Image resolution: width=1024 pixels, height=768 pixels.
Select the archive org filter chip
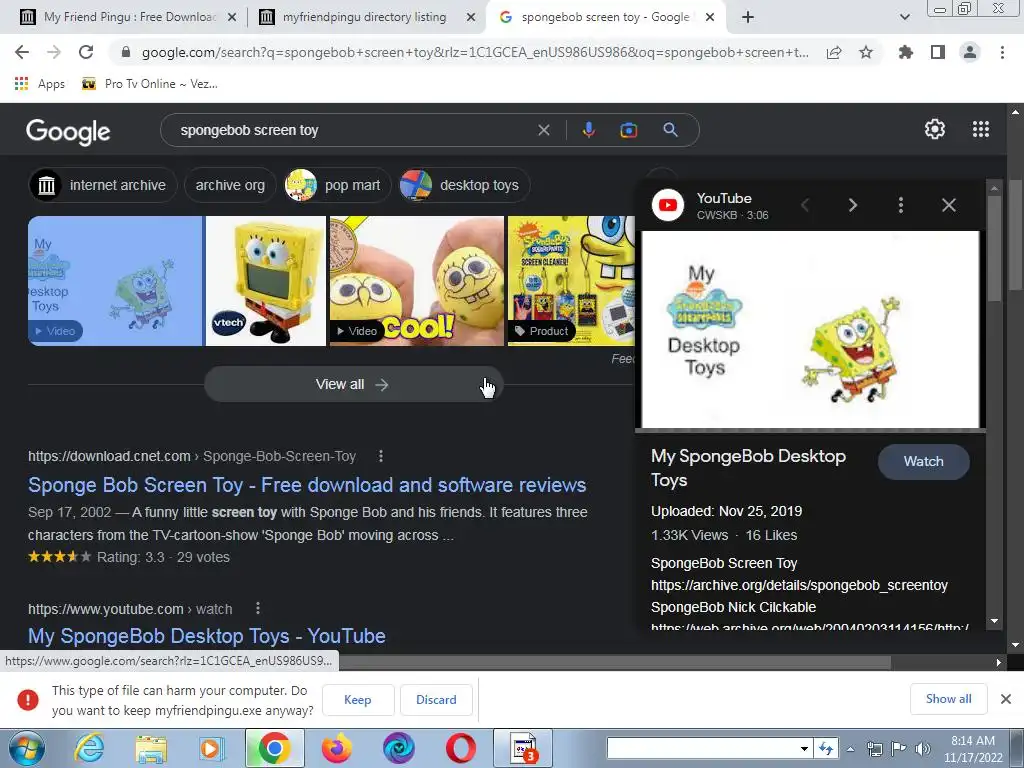click(x=230, y=185)
